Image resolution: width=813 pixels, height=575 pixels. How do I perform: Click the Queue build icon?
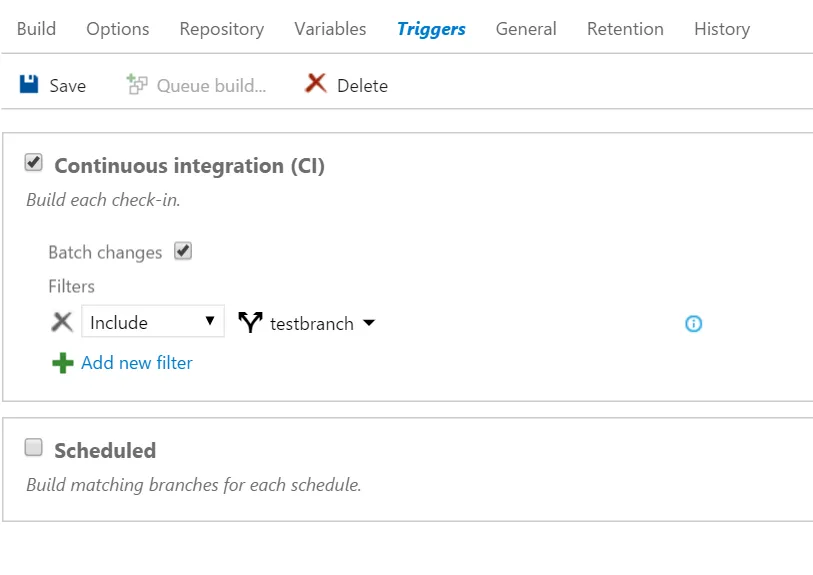click(137, 85)
